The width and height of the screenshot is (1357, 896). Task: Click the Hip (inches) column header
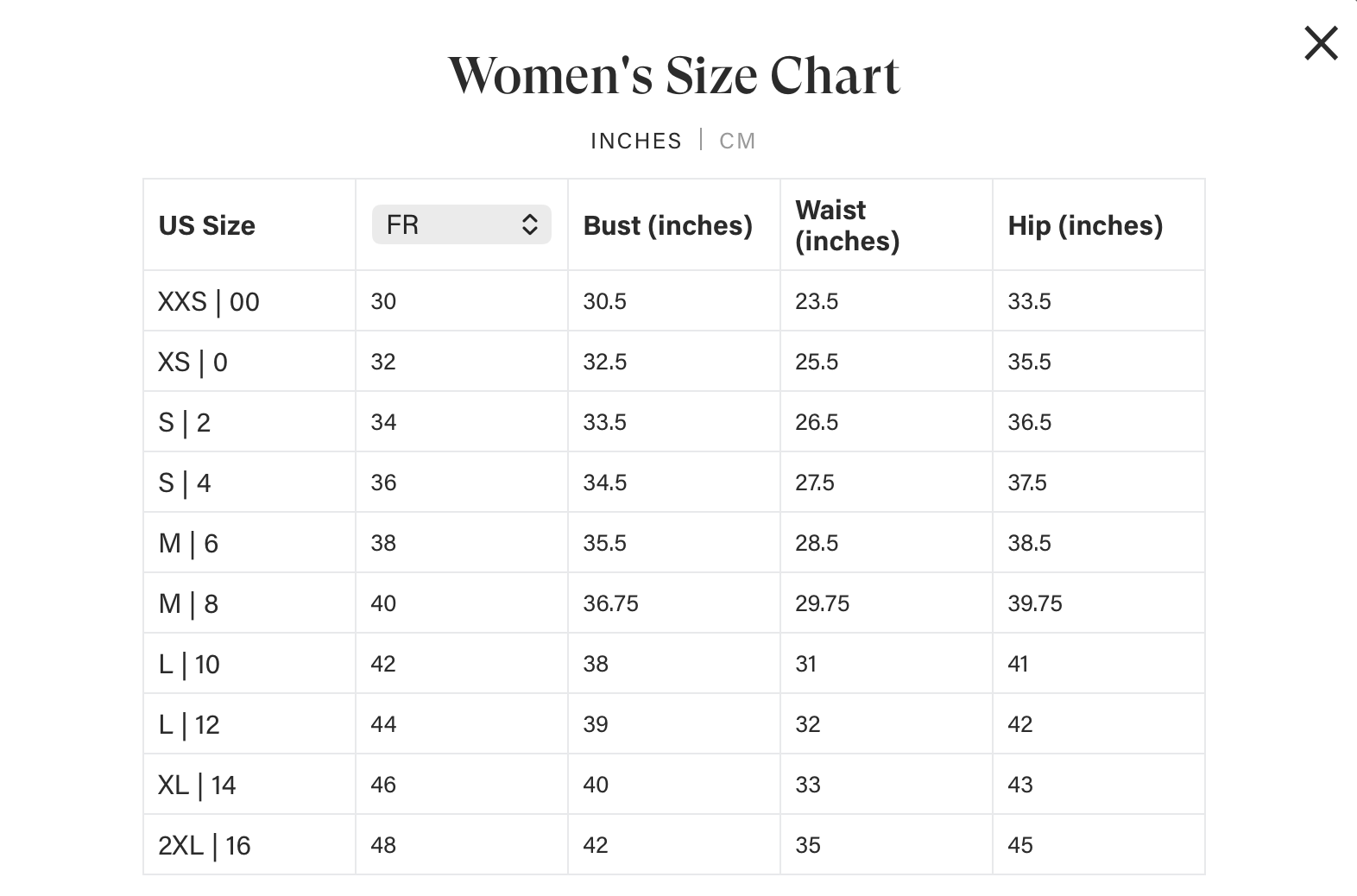[1085, 225]
